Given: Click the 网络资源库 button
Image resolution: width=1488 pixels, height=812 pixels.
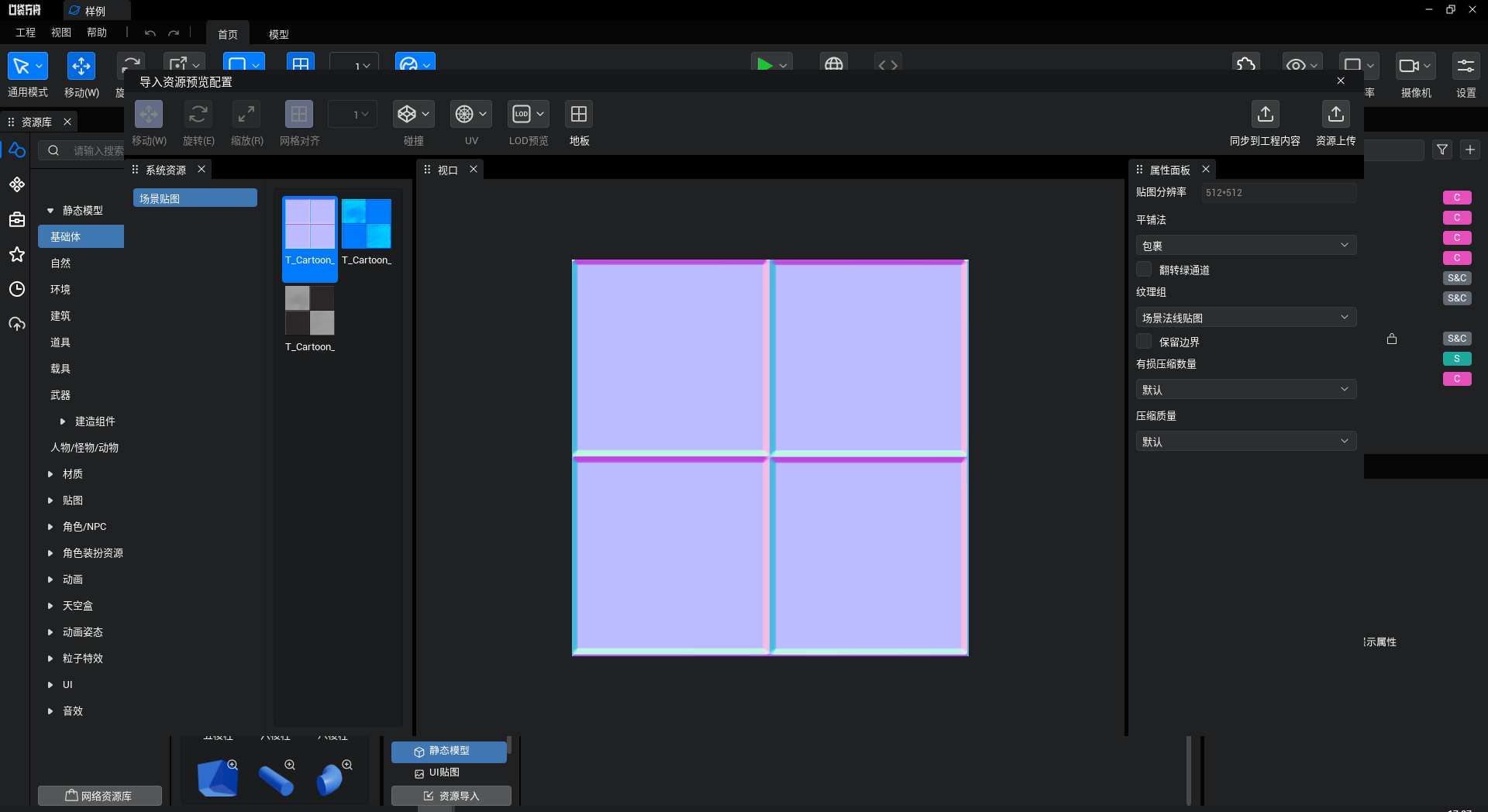Looking at the screenshot, I should click(100, 796).
